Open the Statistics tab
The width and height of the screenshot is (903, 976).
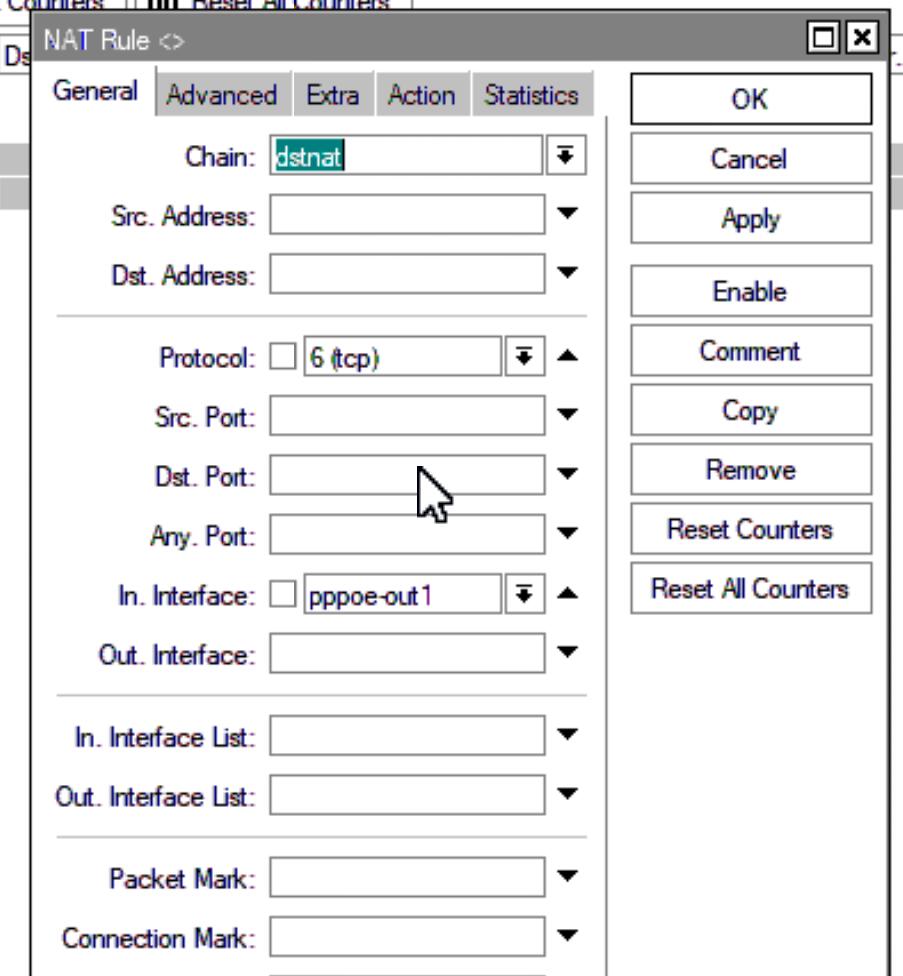click(531, 95)
